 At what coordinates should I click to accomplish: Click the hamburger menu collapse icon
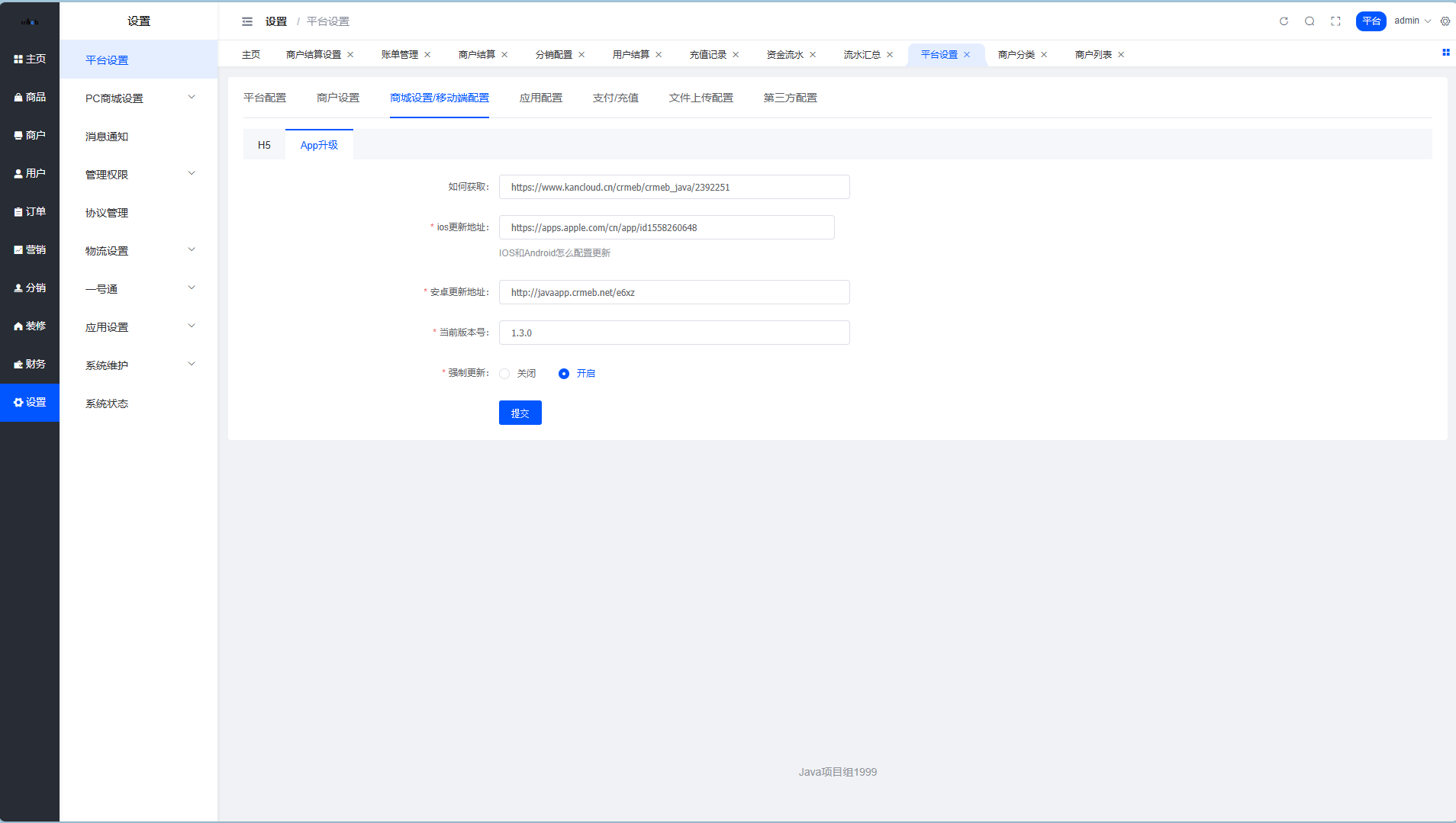247,21
